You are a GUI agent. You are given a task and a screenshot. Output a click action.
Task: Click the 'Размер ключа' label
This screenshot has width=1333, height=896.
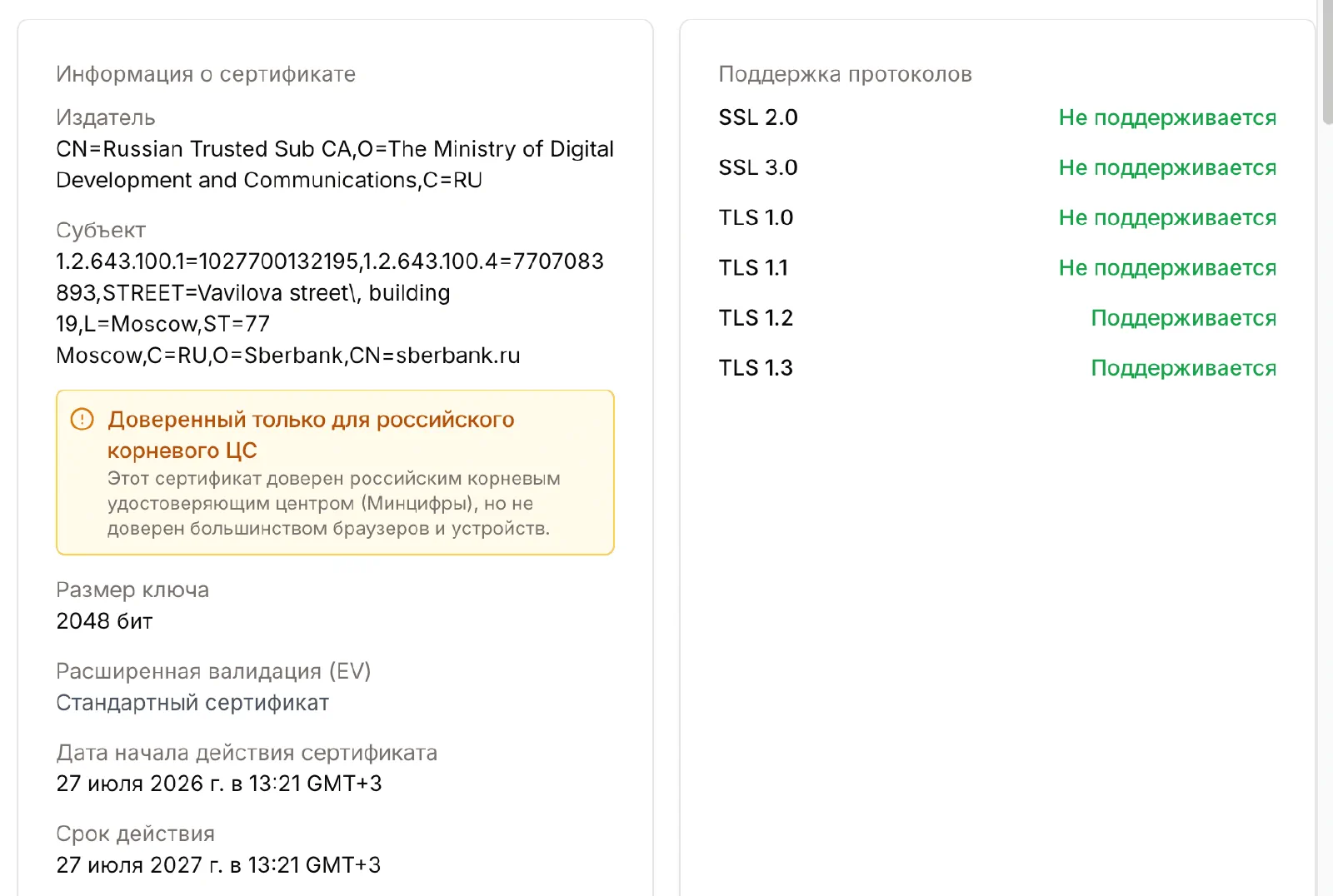coord(132,590)
